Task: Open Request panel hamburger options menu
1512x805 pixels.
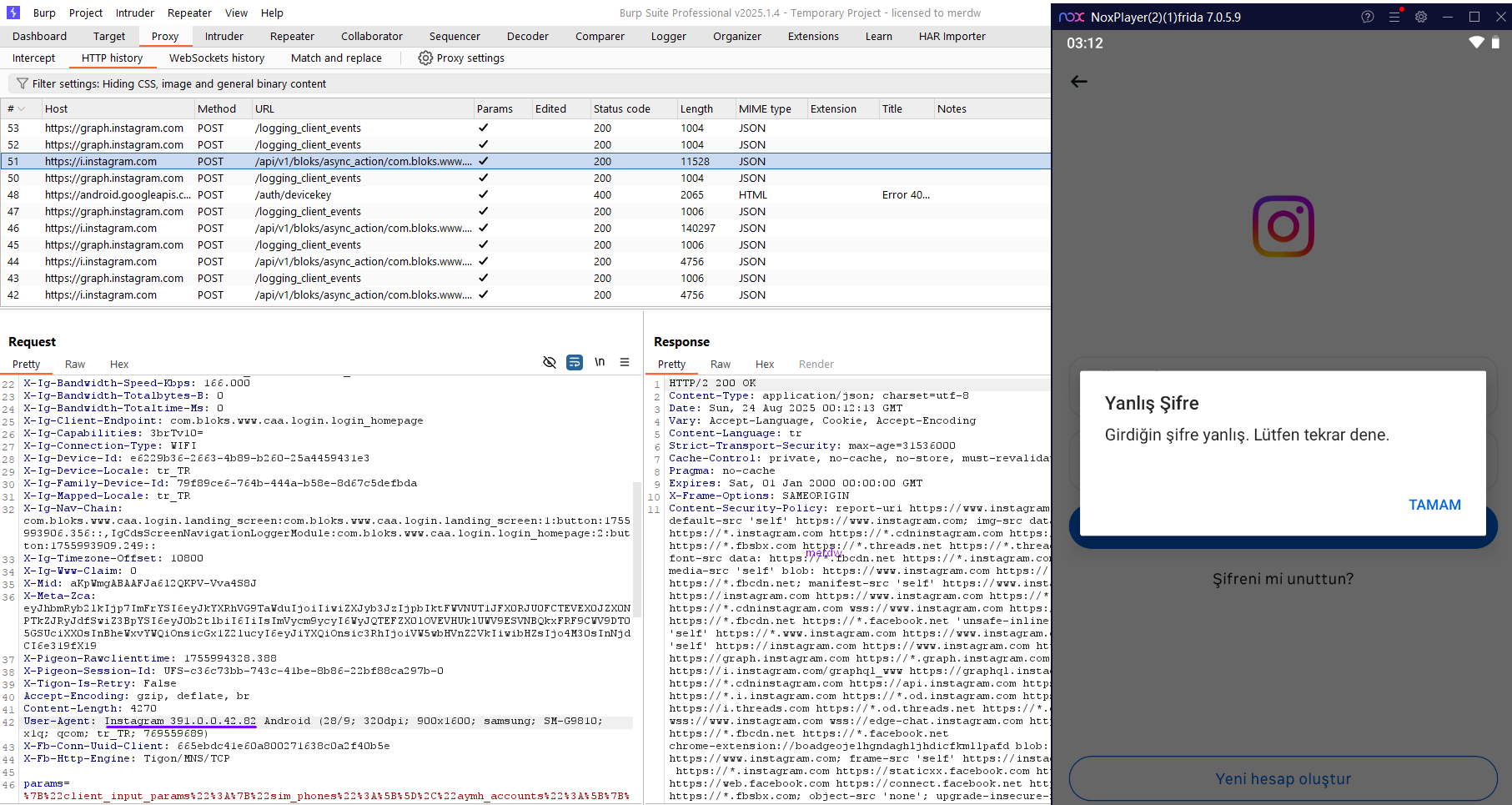Action: (x=625, y=362)
